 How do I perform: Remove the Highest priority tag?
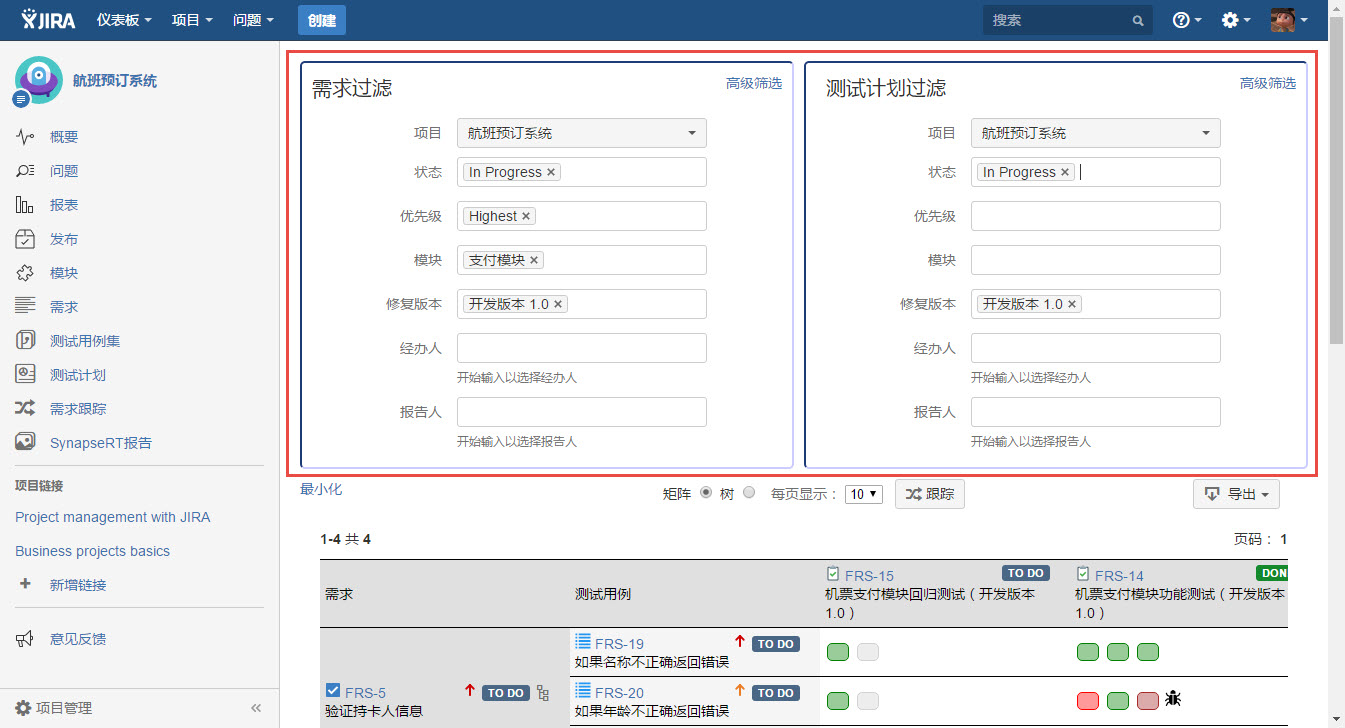point(526,216)
